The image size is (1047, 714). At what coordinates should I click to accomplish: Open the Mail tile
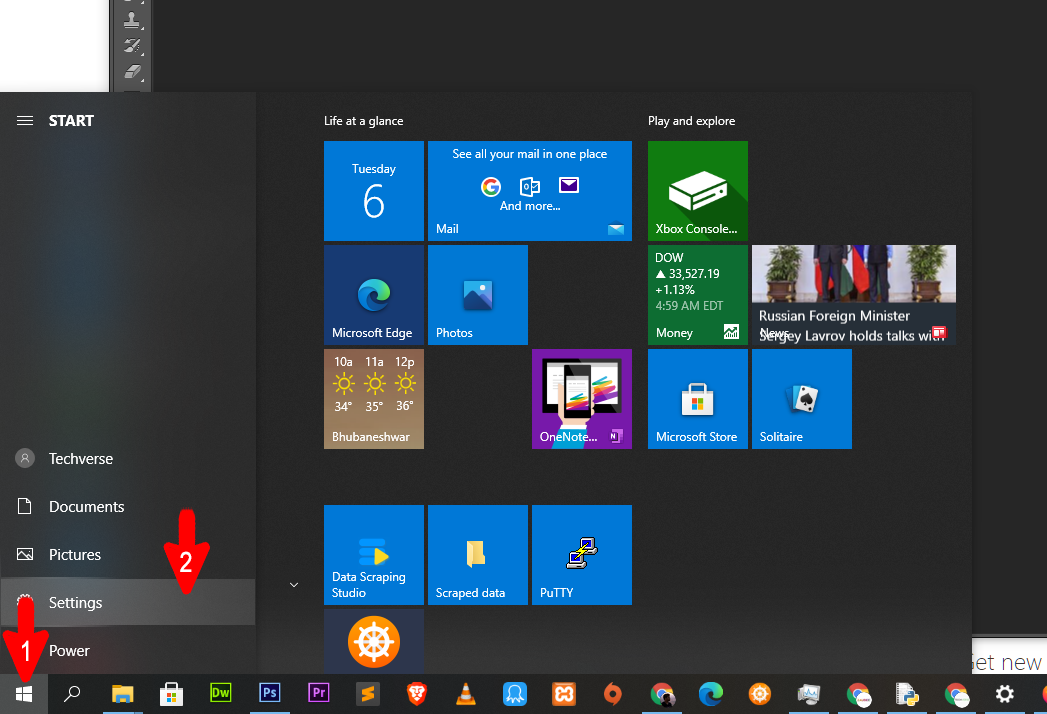click(530, 191)
